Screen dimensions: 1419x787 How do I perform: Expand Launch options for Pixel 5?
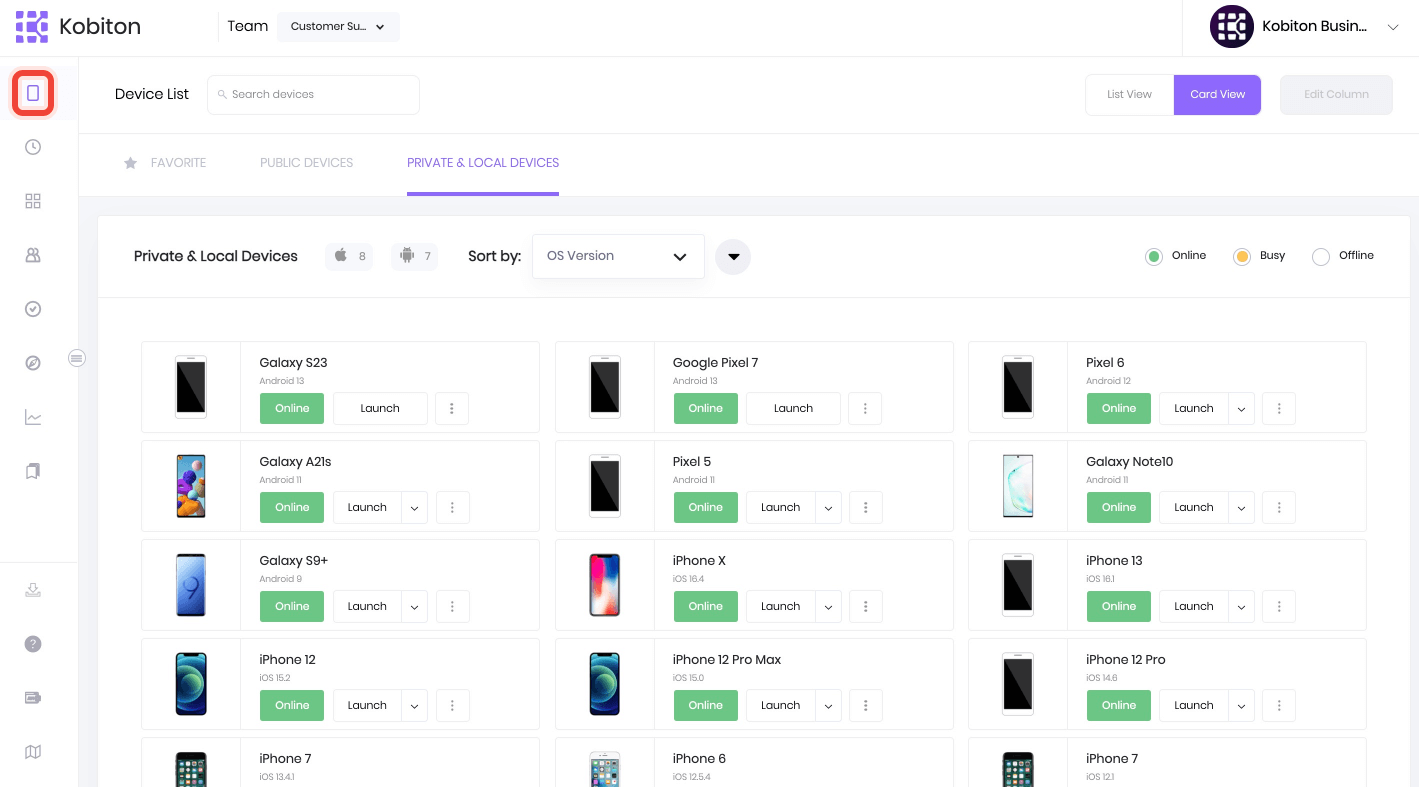pos(828,507)
